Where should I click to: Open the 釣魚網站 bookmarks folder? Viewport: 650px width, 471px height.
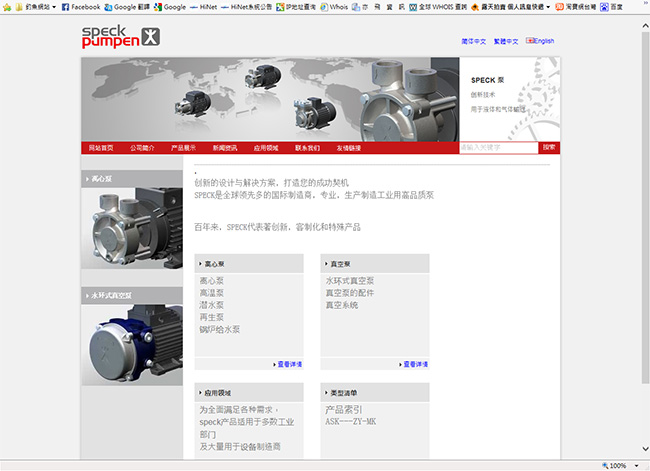pyautogui.click(x=29, y=6)
